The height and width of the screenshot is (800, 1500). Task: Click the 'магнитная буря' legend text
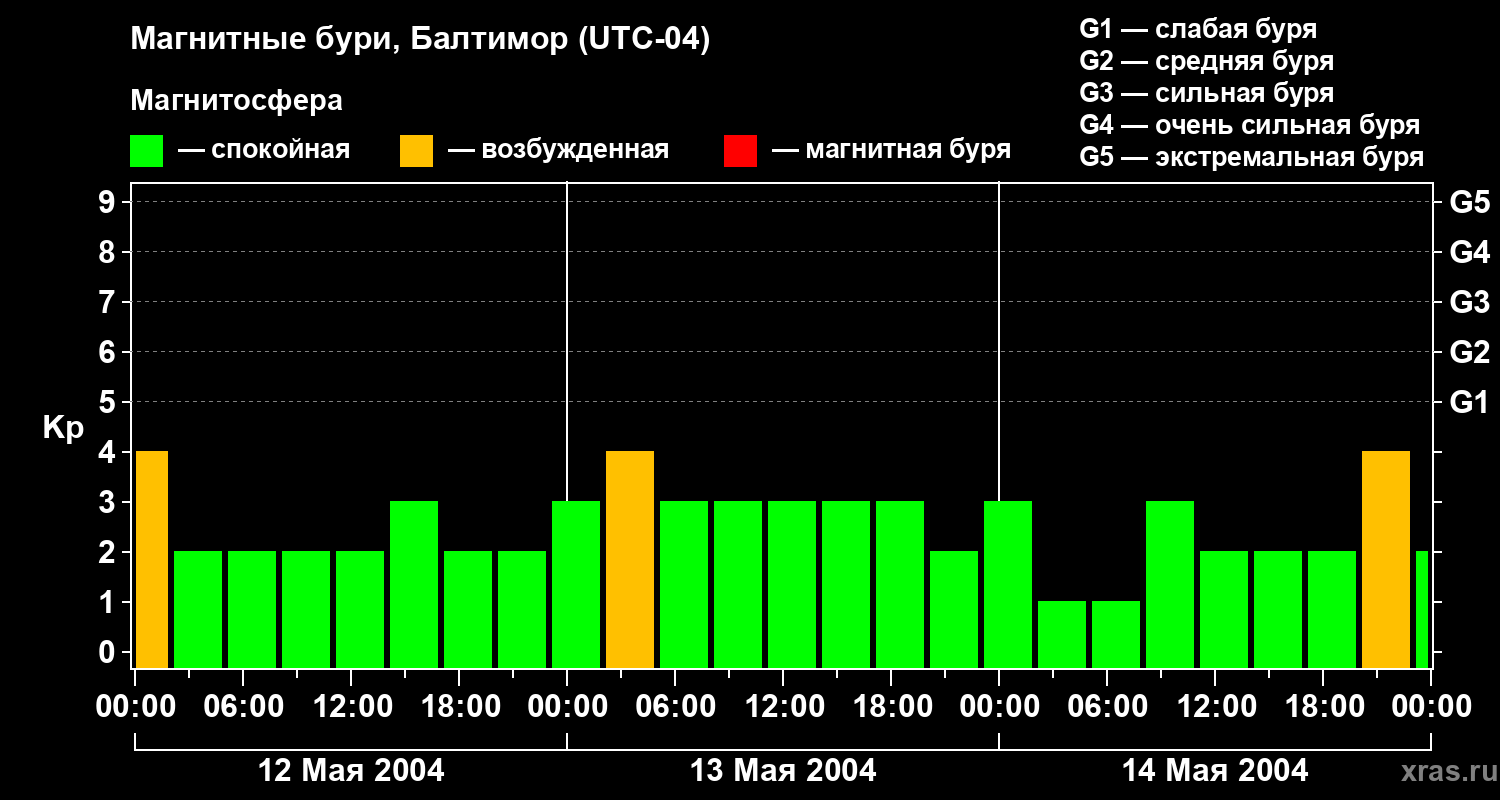tap(908, 151)
